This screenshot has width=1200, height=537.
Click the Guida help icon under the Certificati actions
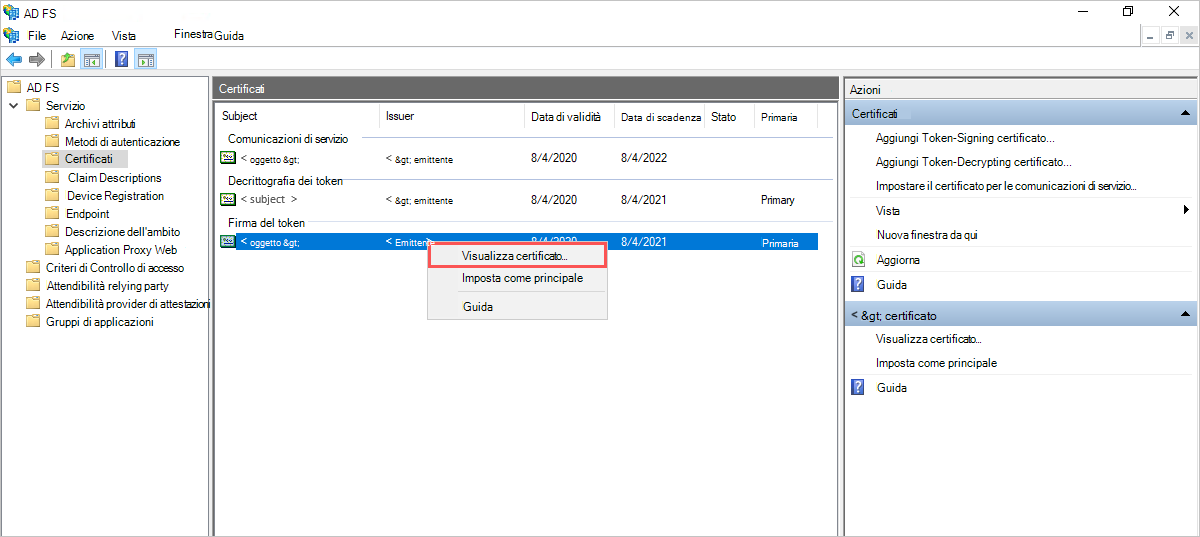coord(858,285)
